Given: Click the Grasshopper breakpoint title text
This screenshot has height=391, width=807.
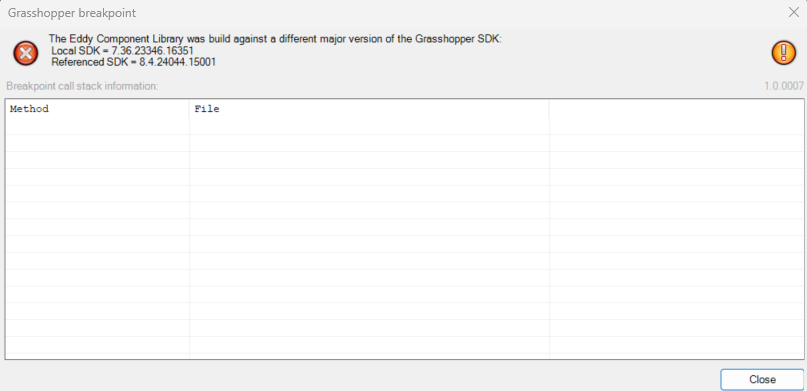Looking at the screenshot, I should [72, 13].
